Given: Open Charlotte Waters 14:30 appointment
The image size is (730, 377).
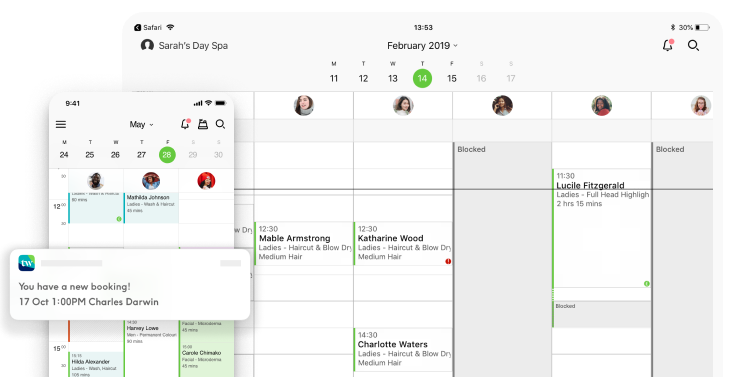Looking at the screenshot, I should [x=403, y=350].
